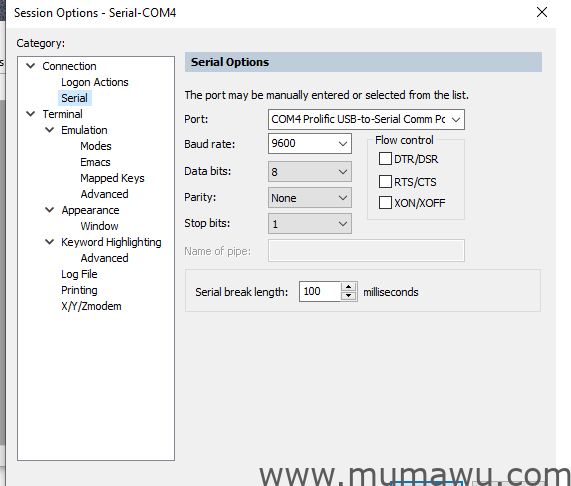Open the Mapped Keys settings
The height and width of the screenshot is (486, 571).
point(112,178)
